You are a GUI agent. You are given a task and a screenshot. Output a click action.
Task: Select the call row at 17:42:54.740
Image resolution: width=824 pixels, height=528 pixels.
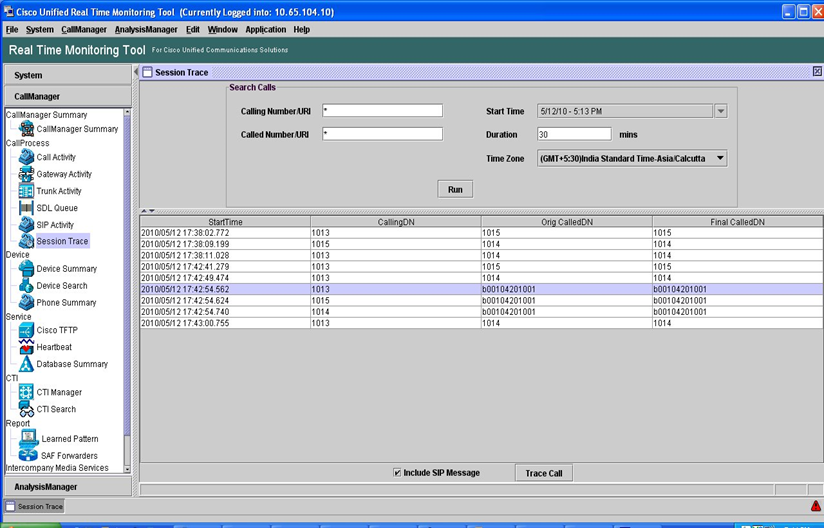pos(481,312)
